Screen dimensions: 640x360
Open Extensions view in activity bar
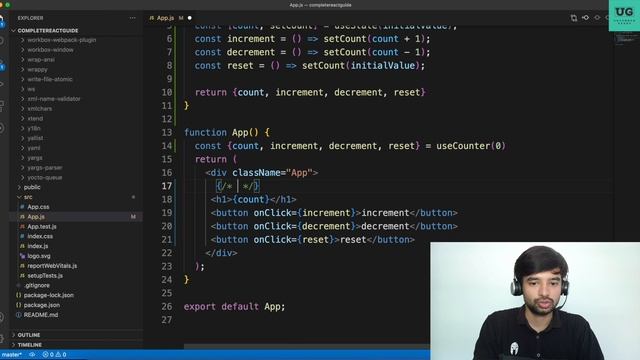[2, 106]
